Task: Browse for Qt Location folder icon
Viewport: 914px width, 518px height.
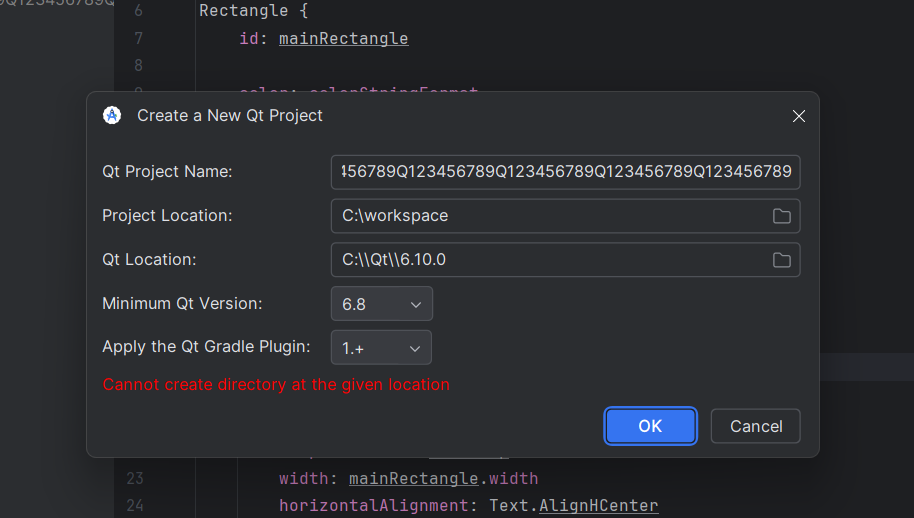Action: (x=781, y=260)
